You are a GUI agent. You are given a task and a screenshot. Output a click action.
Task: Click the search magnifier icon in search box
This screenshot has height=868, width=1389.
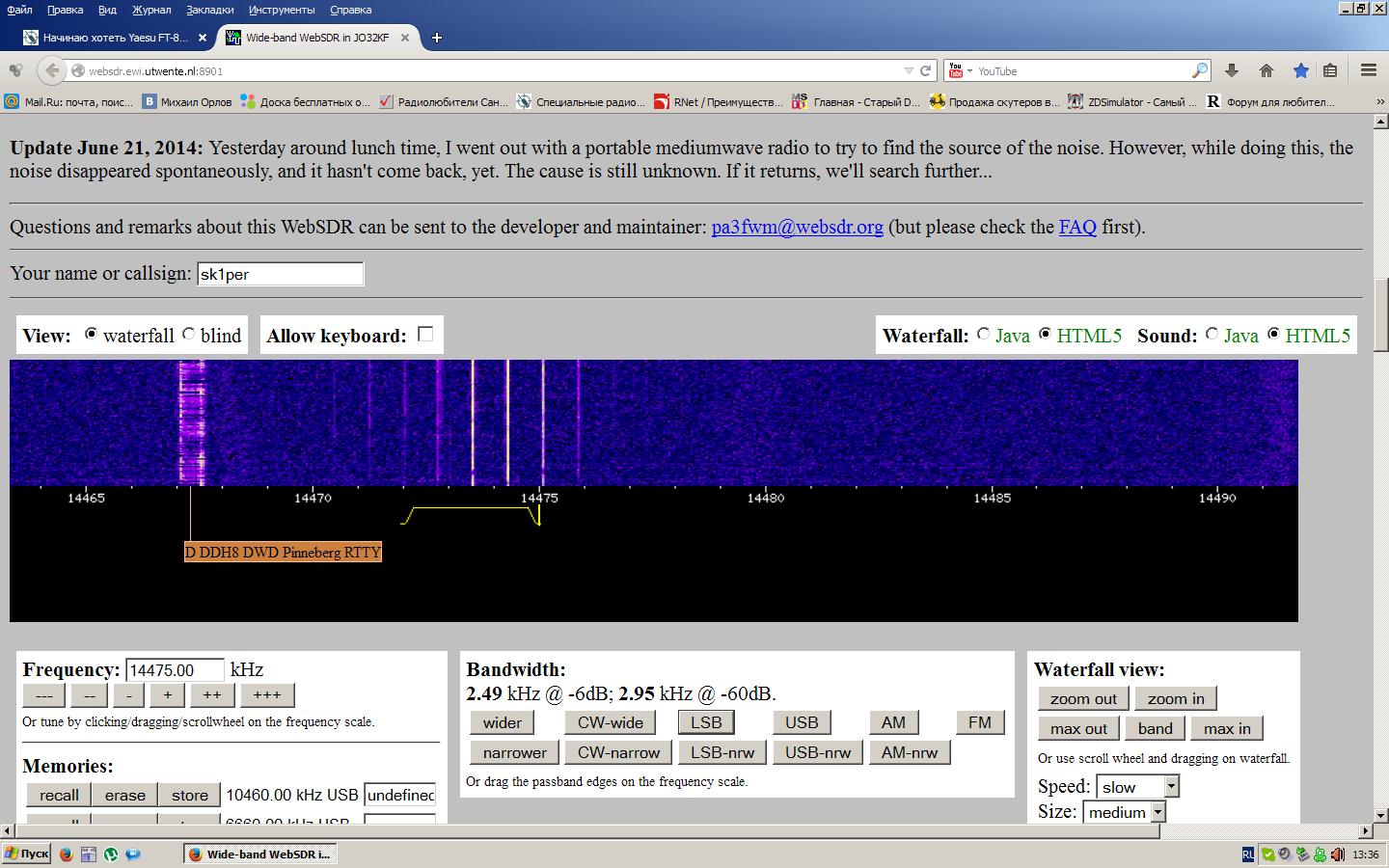point(1199,70)
